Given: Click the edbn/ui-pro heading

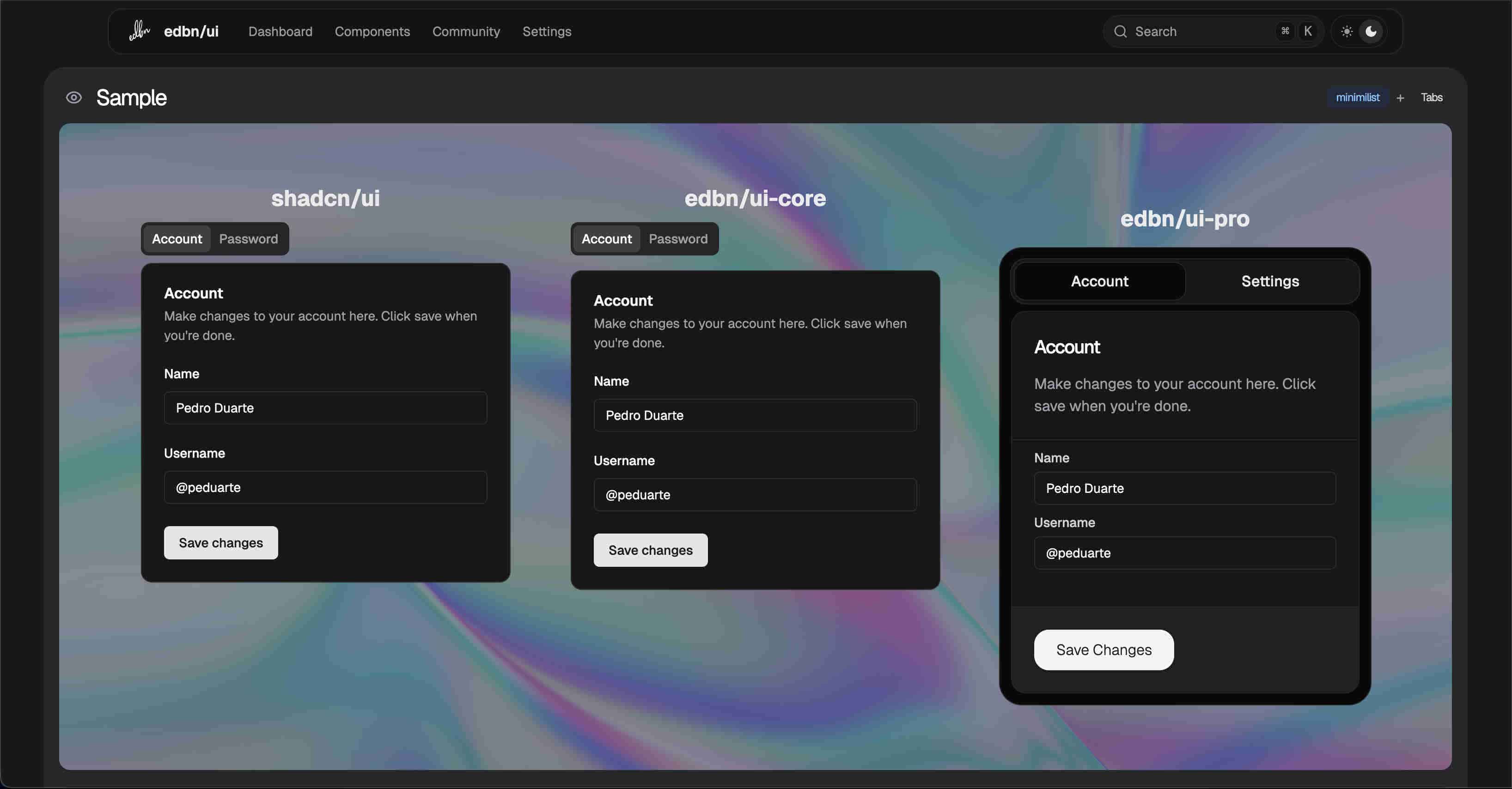Looking at the screenshot, I should point(1184,219).
